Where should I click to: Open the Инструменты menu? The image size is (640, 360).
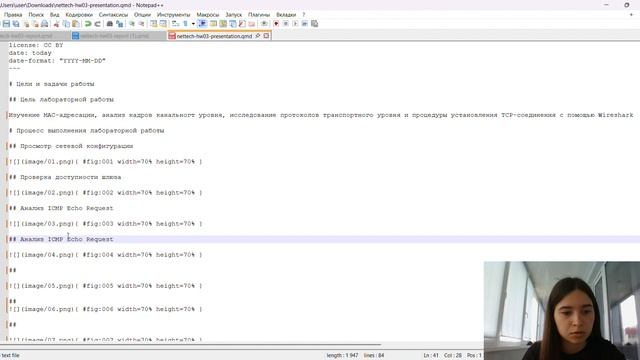pos(173,15)
